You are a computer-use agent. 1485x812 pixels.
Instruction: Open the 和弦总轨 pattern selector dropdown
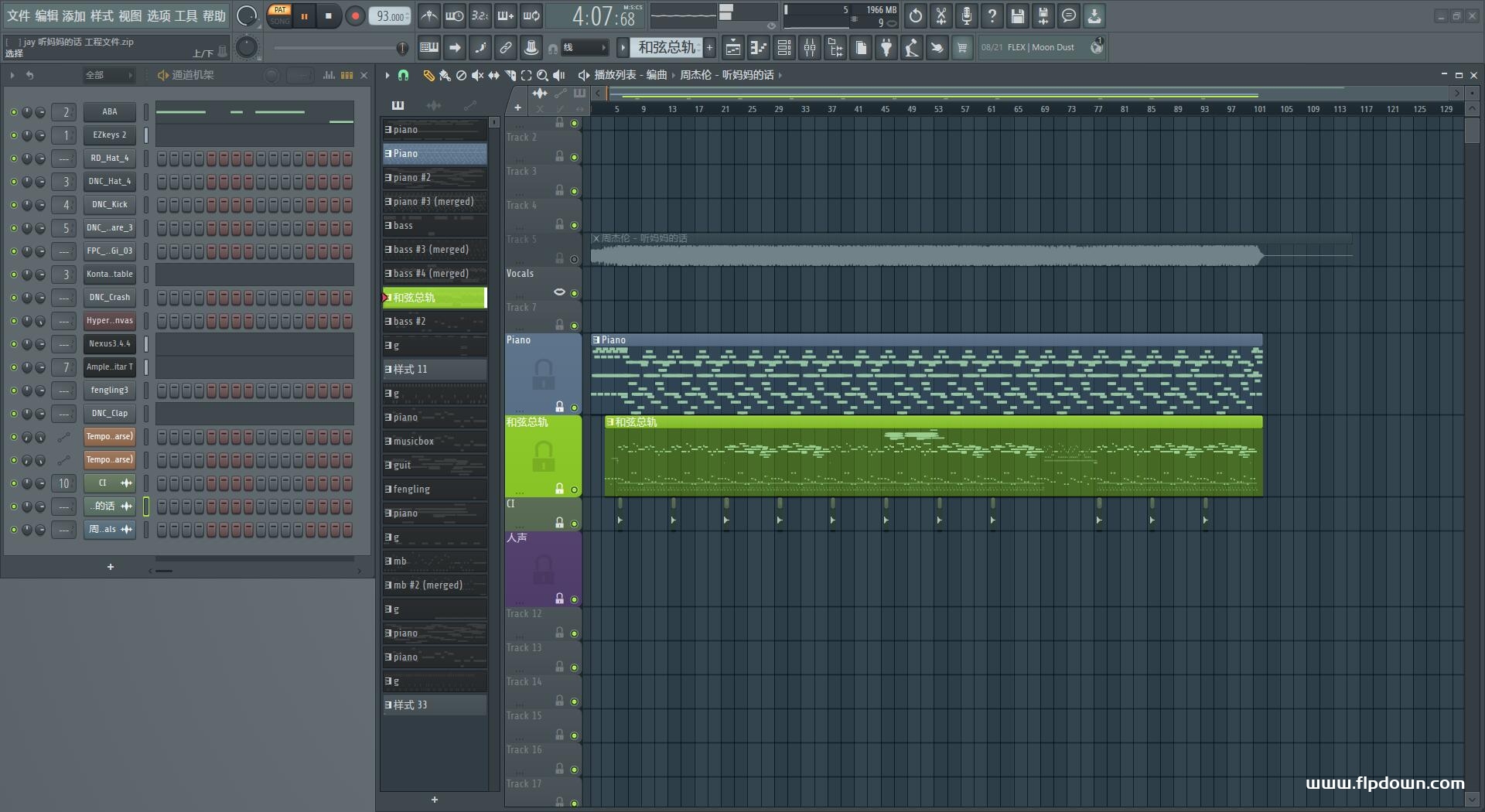(667, 48)
